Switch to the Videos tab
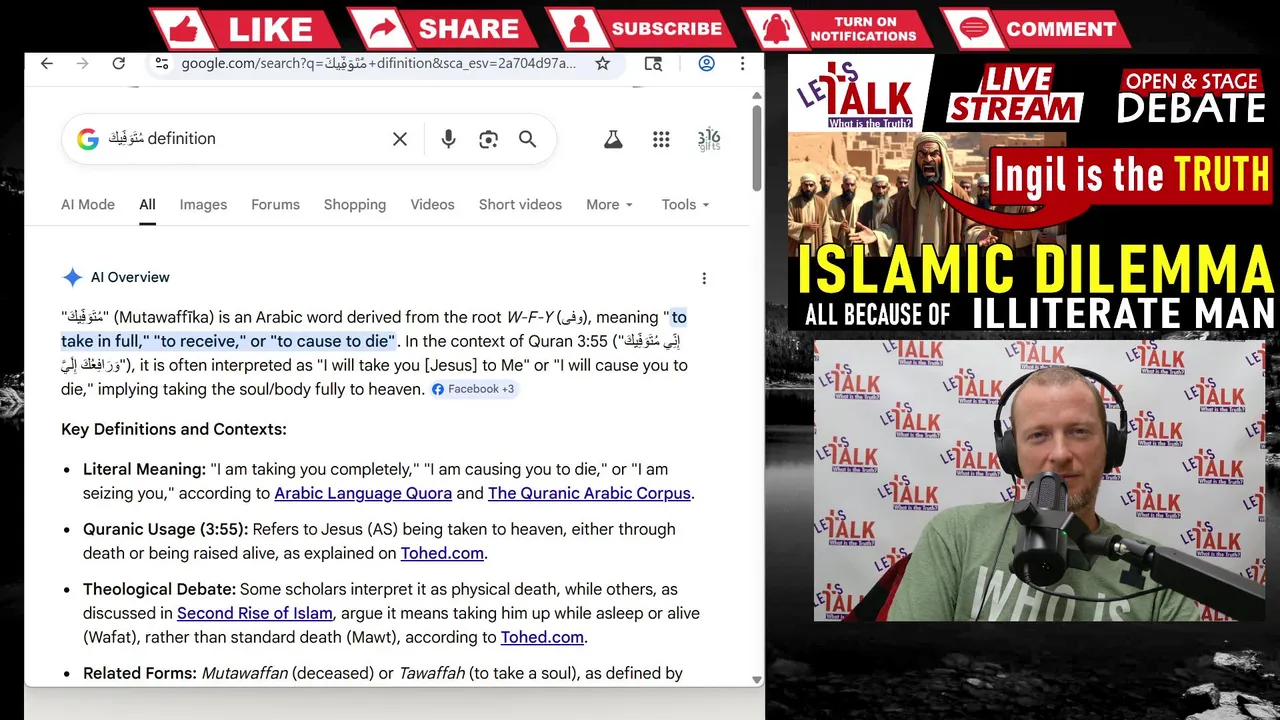1280x720 pixels. pyautogui.click(x=432, y=204)
